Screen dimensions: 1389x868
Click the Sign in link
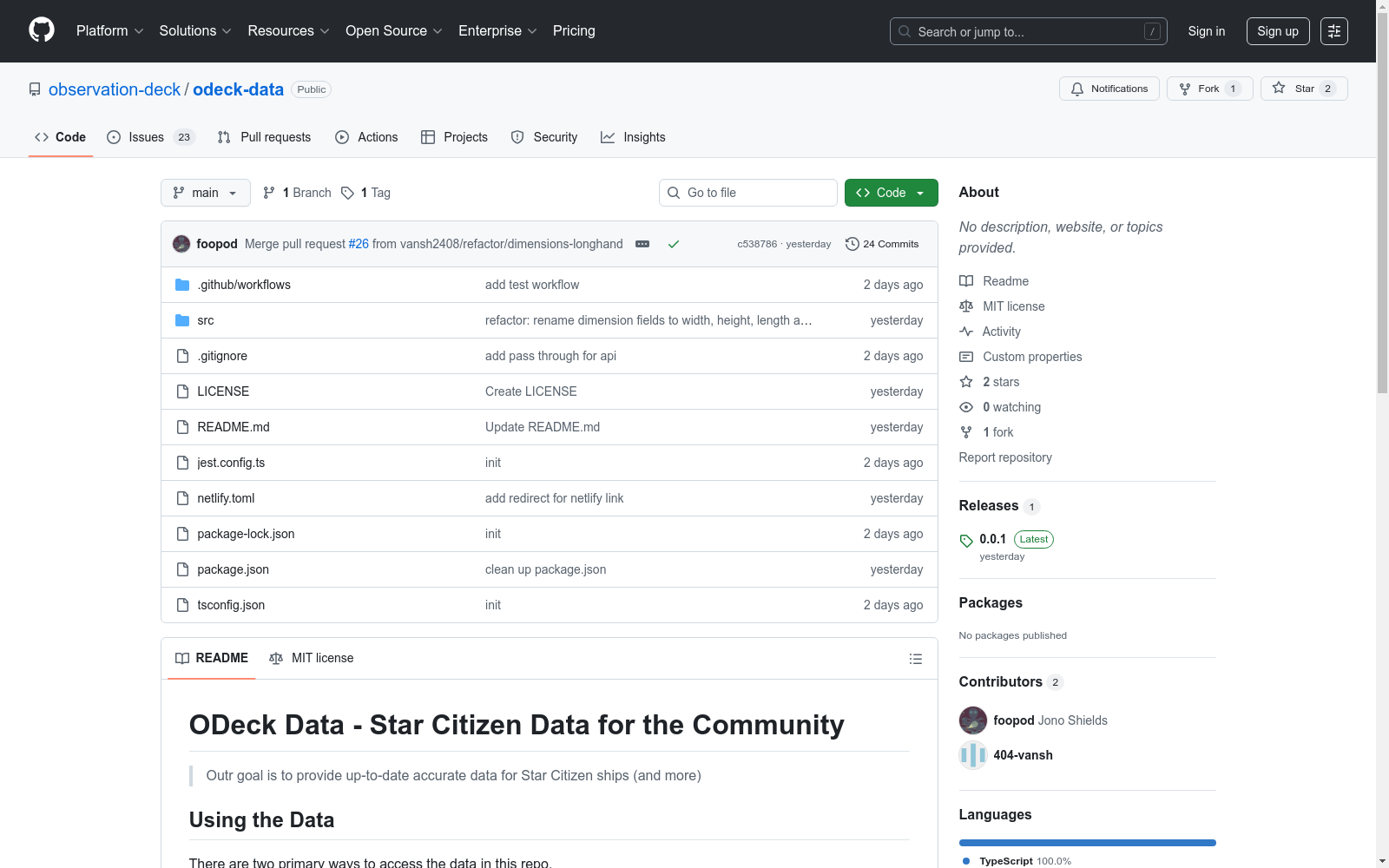click(x=1207, y=31)
